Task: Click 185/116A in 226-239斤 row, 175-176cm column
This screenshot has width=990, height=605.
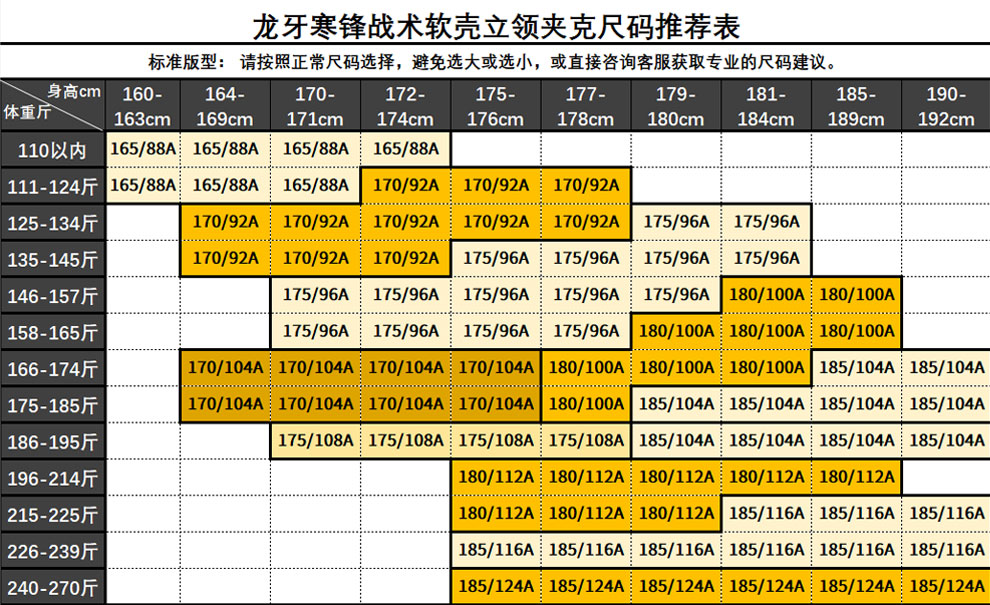Action: (496, 549)
